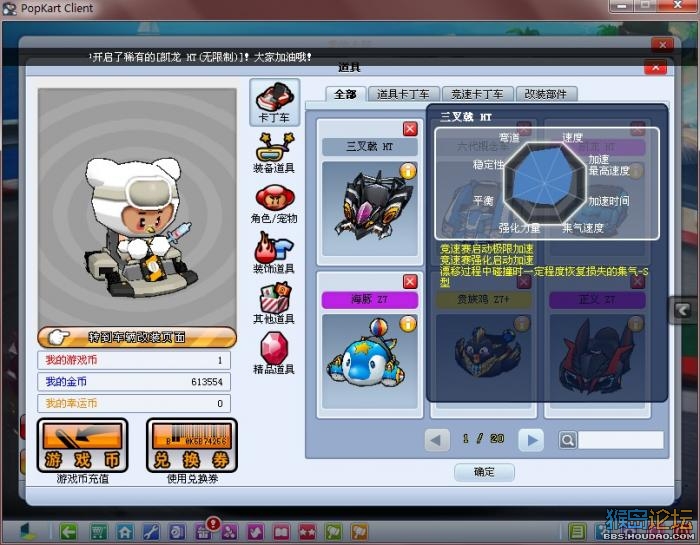The width and height of the screenshot is (700, 545).
Task: Show info for the 海豚 Z7 kart
Action: (408, 324)
